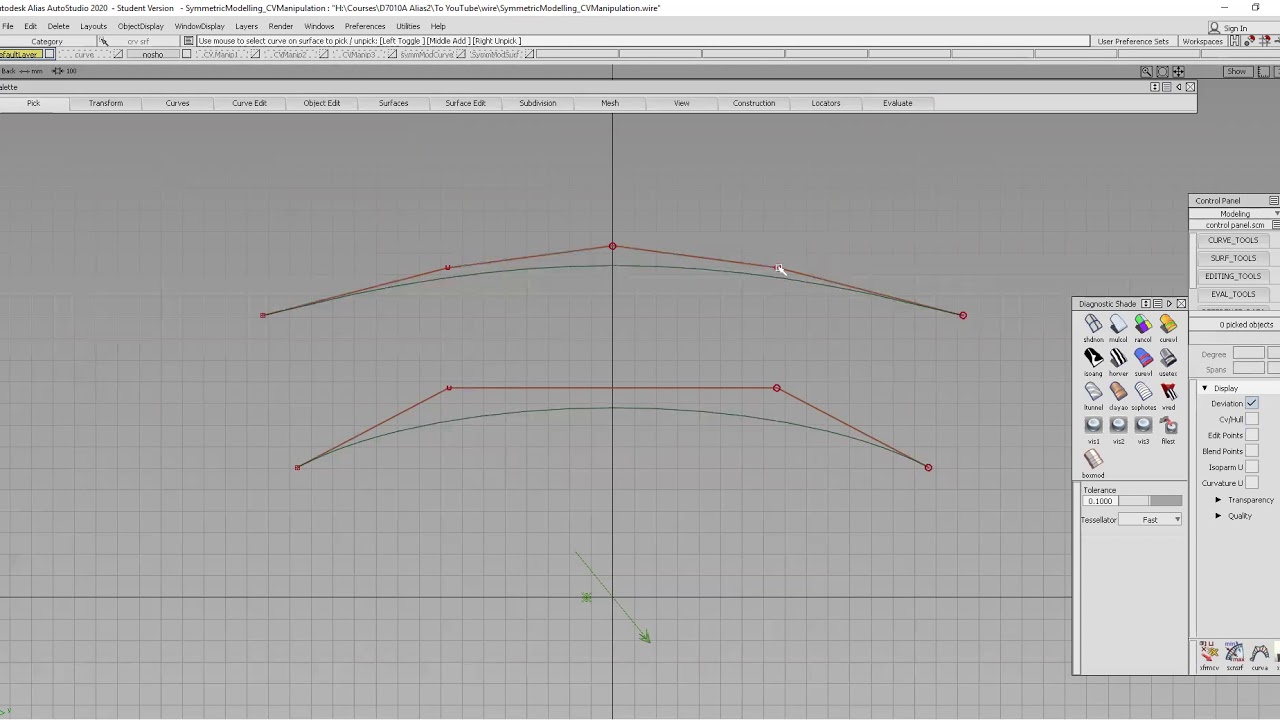This screenshot has width=1280, height=720.
Task: Apply the clayao clay ambient occlusion shader
Action: [1118, 393]
